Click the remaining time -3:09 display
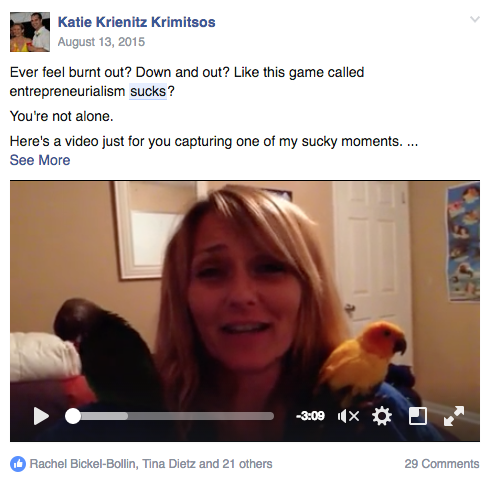The image size is (489, 479). click(x=310, y=416)
